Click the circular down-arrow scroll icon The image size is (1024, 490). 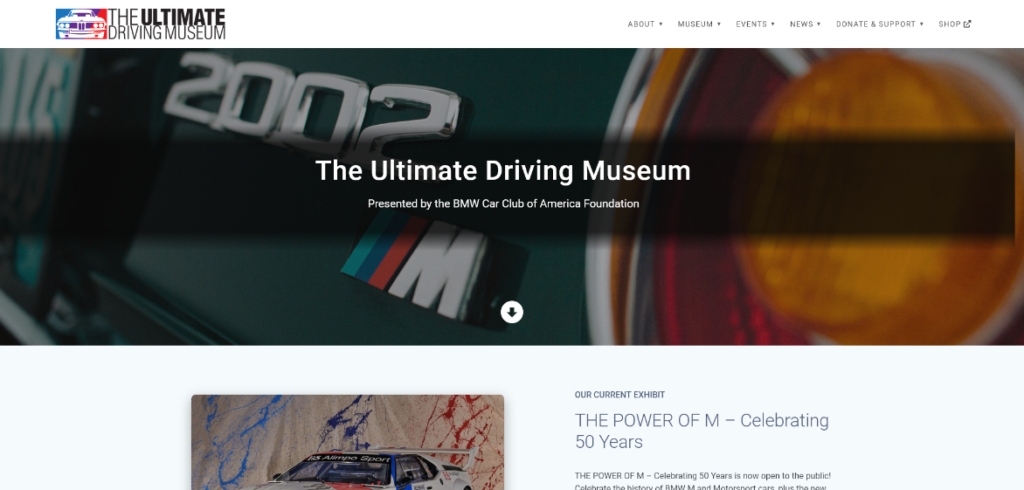512,312
